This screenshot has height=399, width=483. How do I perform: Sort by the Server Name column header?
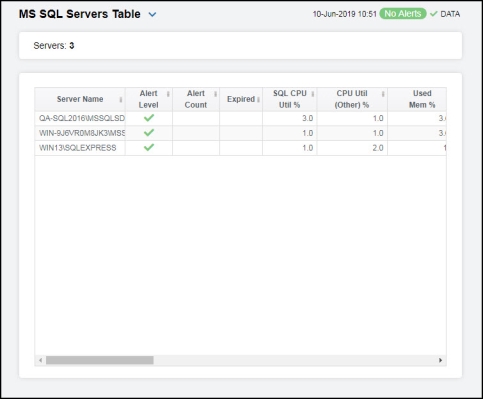80,99
